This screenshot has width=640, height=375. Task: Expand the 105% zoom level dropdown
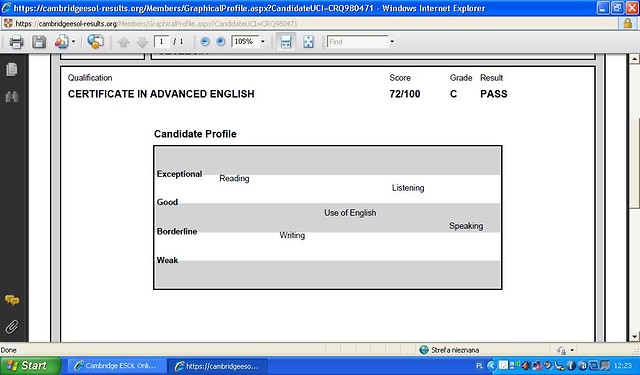[x=263, y=42]
